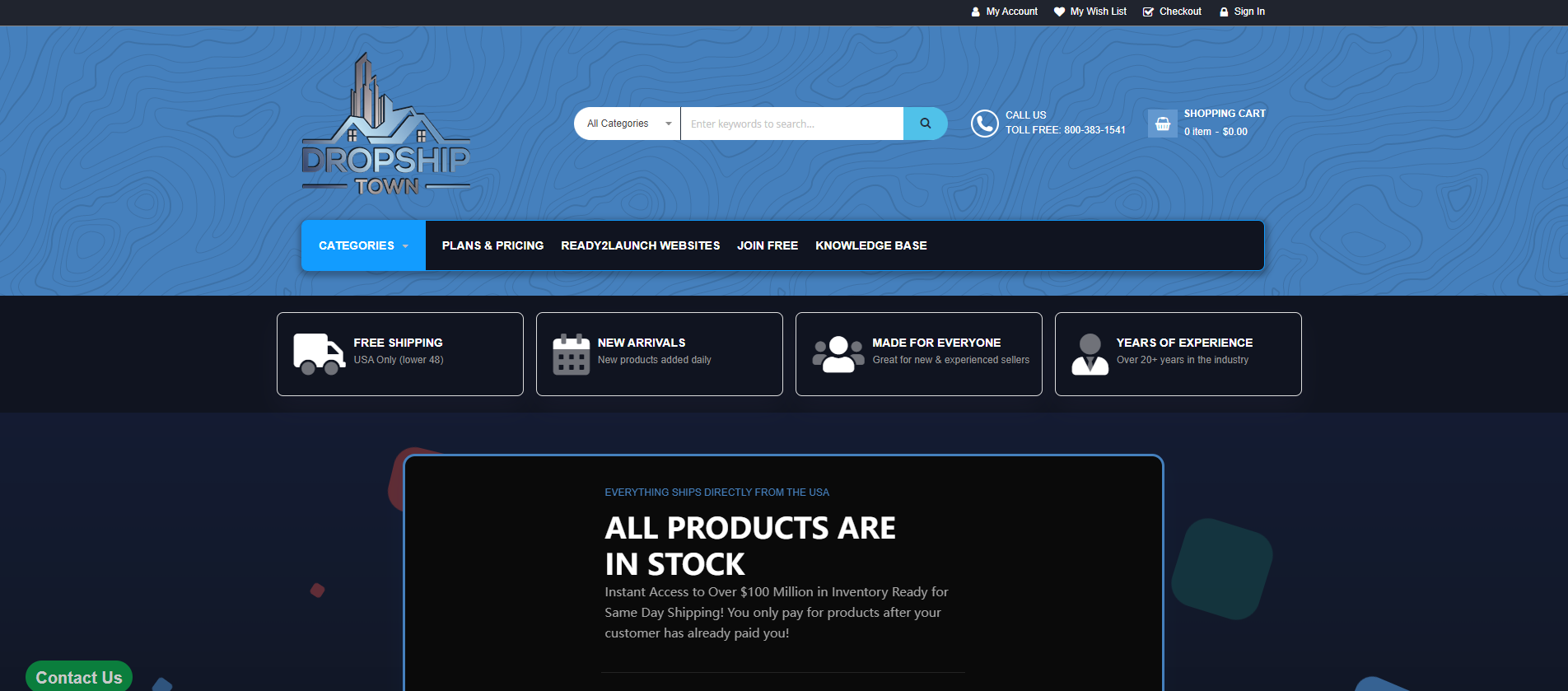The height and width of the screenshot is (691, 1568).
Task: Go to My Wish List
Action: tap(1099, 12)
